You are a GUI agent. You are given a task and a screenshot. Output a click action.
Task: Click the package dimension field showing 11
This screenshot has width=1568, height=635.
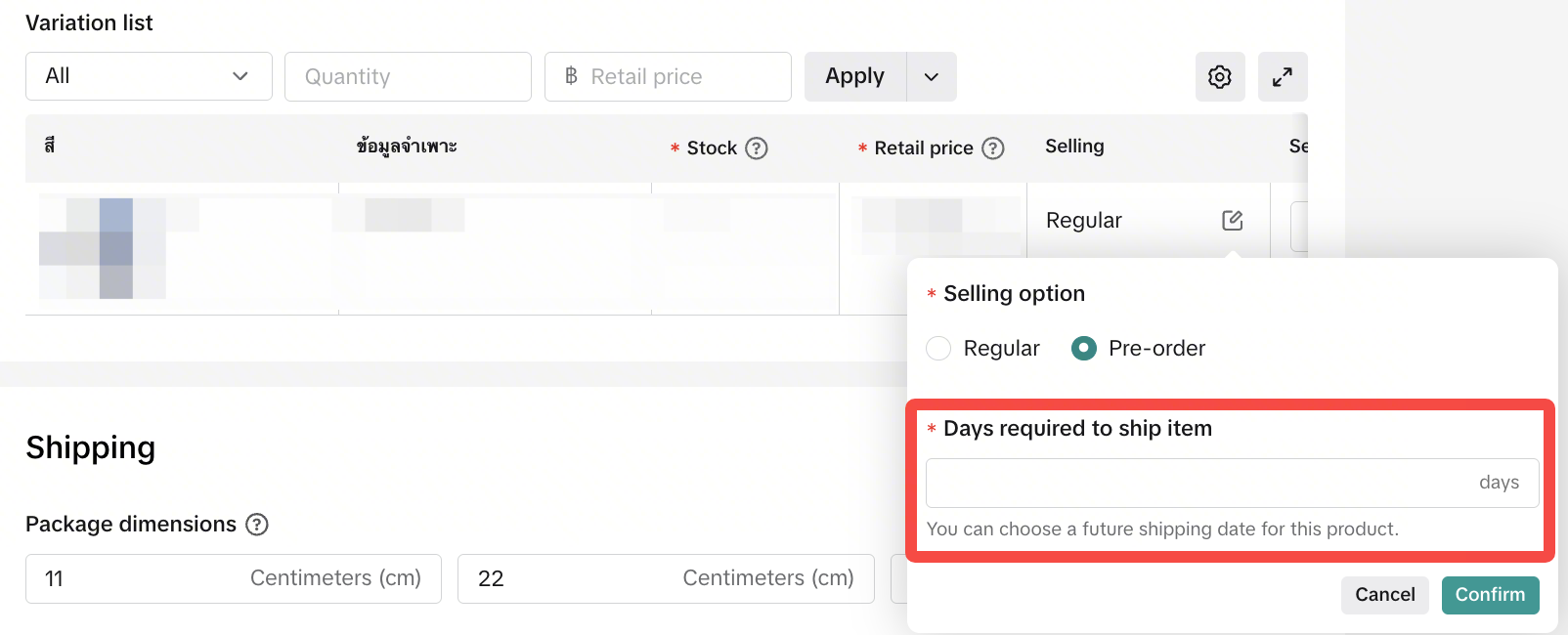point(234,578)
